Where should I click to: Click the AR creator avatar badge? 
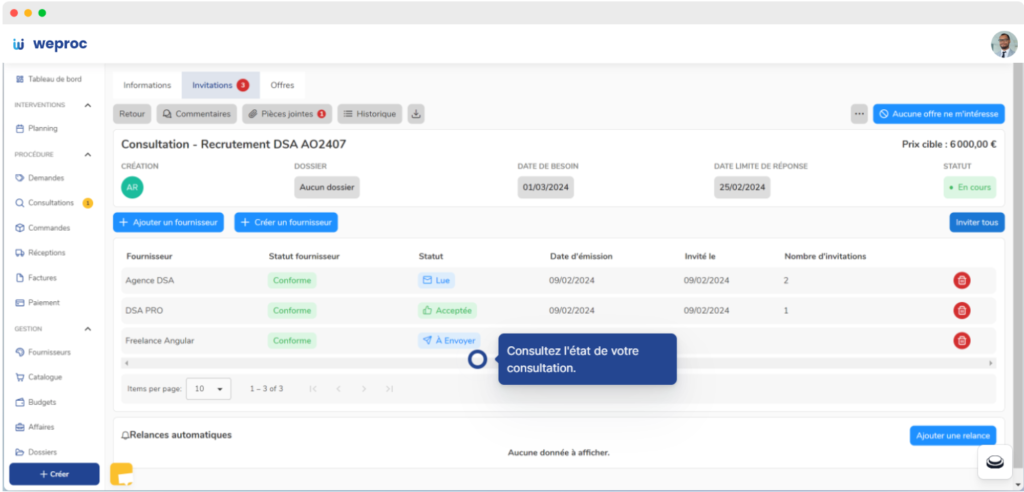click(132, 187)
